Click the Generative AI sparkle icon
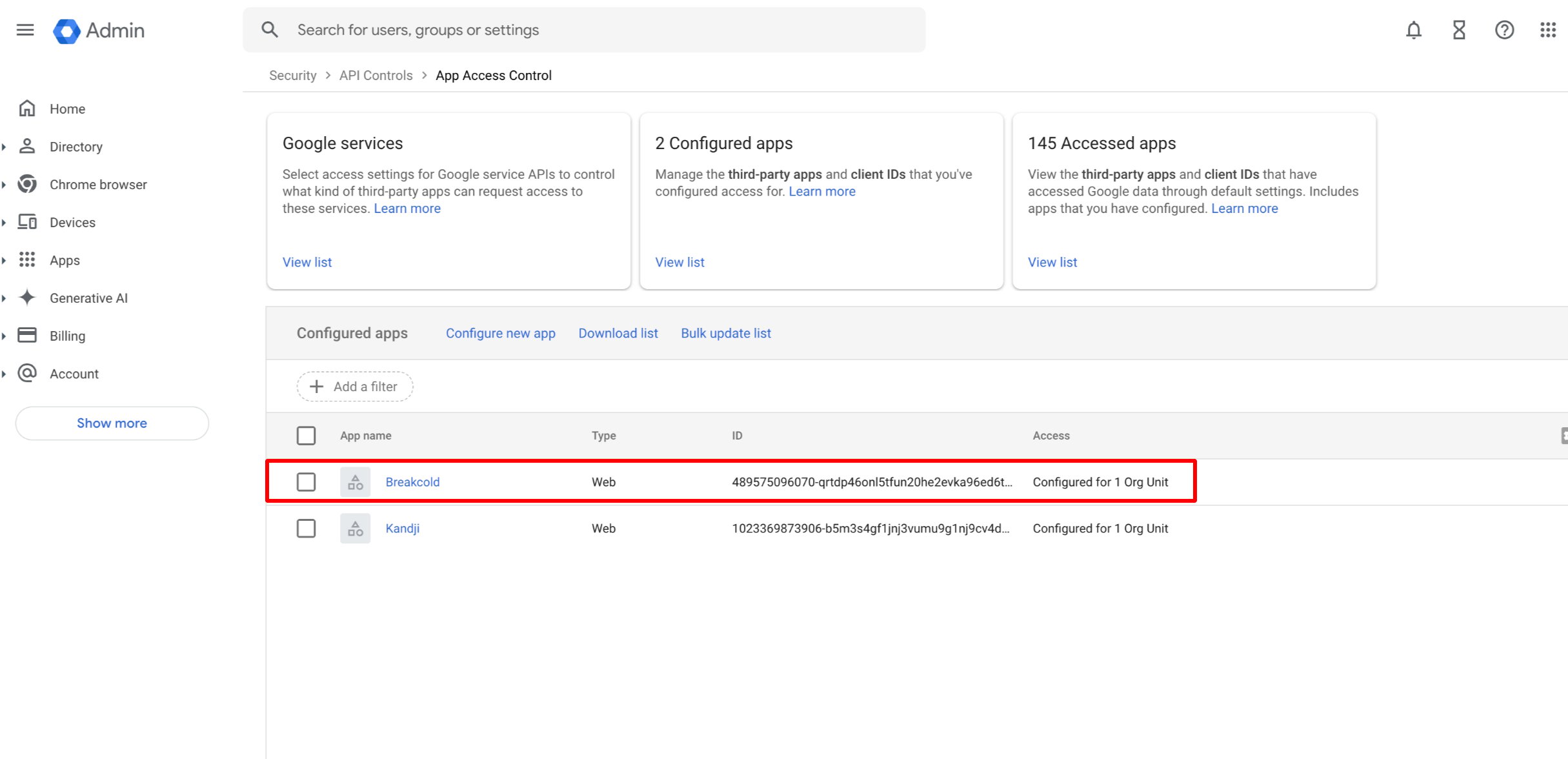The image size is (1568, 759). [27, 298]
